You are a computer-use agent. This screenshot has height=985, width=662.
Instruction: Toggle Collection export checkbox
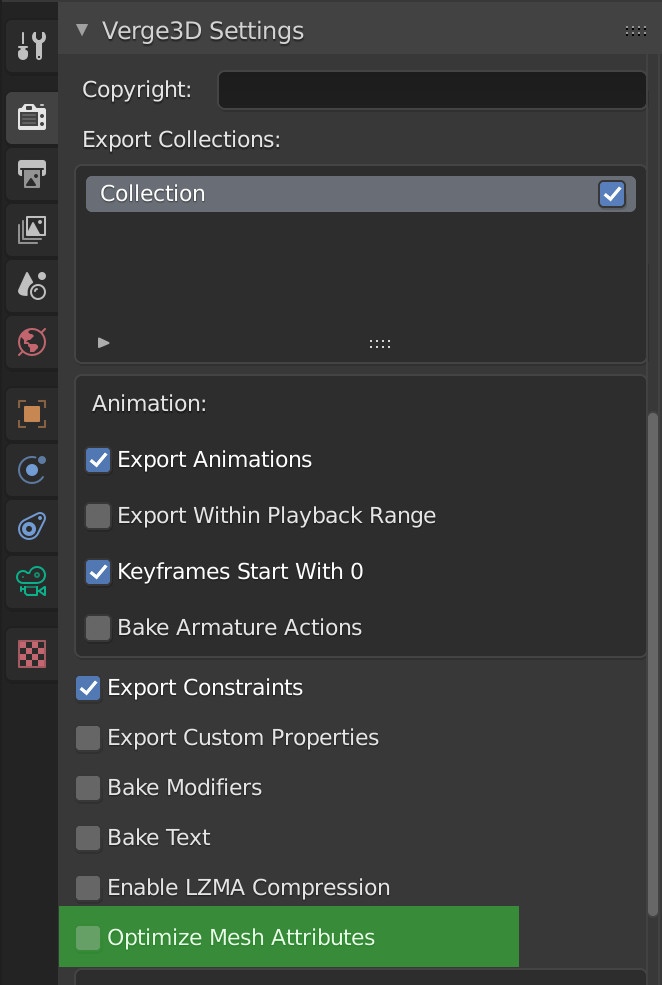[612, 193]
